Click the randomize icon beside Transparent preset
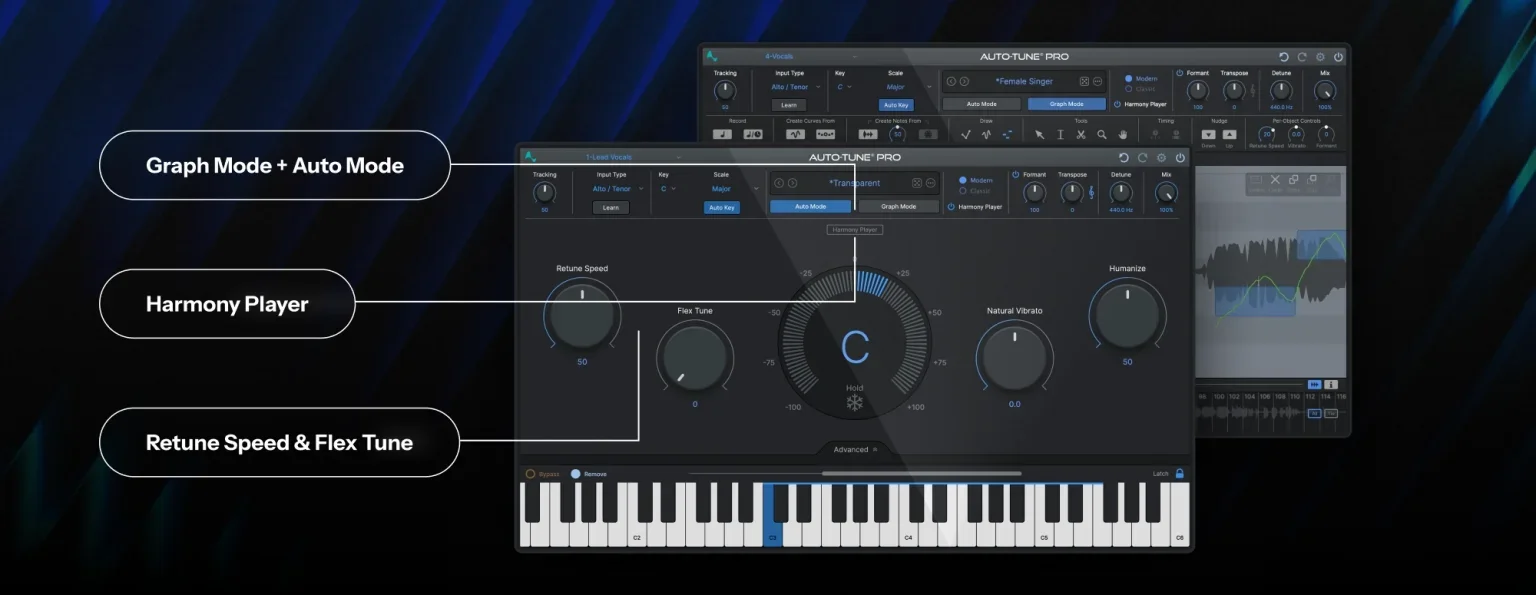Viewport: 1536px width, 595px height. (x=917, y=183)
